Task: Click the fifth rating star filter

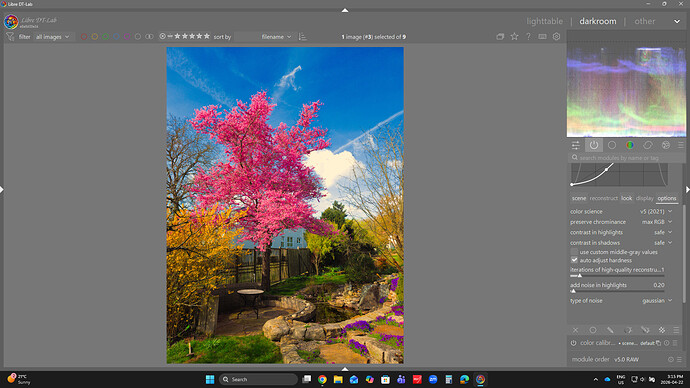Action: click(207, 37)
